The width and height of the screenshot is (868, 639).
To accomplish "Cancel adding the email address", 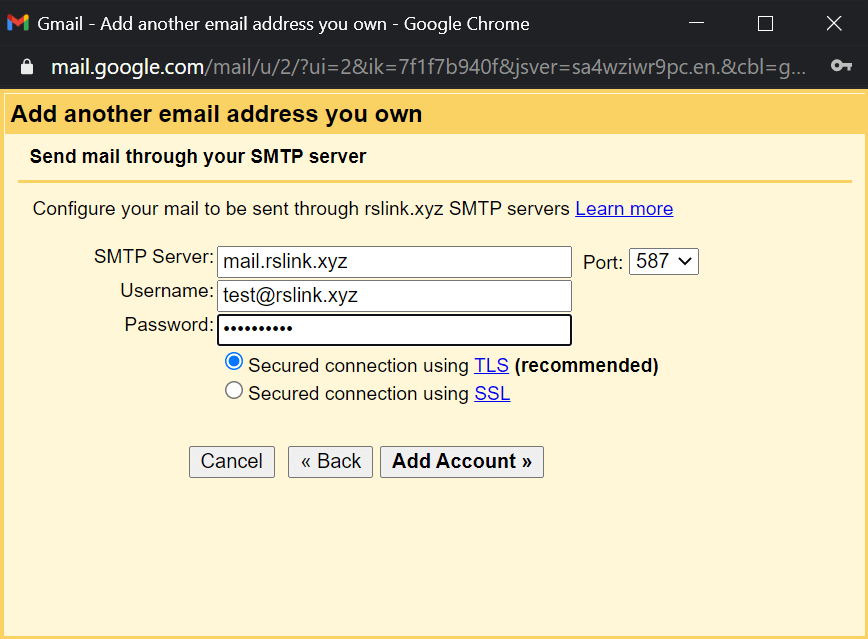I will pyautogui.click(x=232, y=462).
